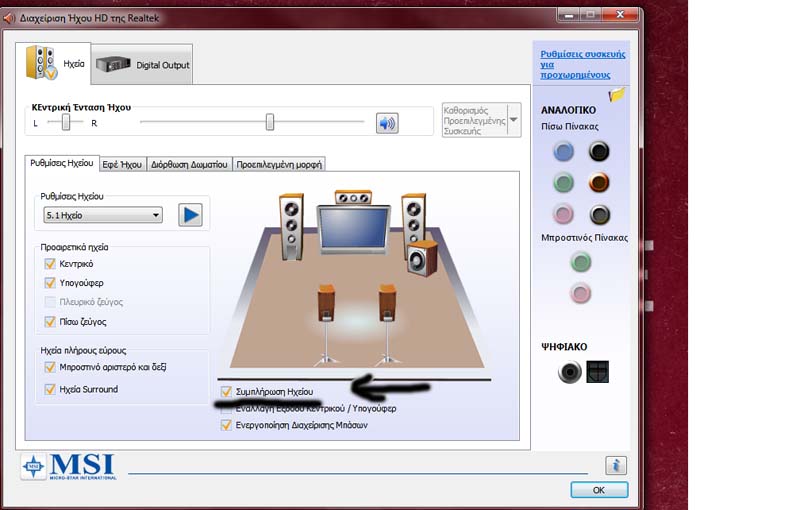Open the Εφέ Ήχου tab
This screenshot has width=800, height=510.
click(122, 164)
